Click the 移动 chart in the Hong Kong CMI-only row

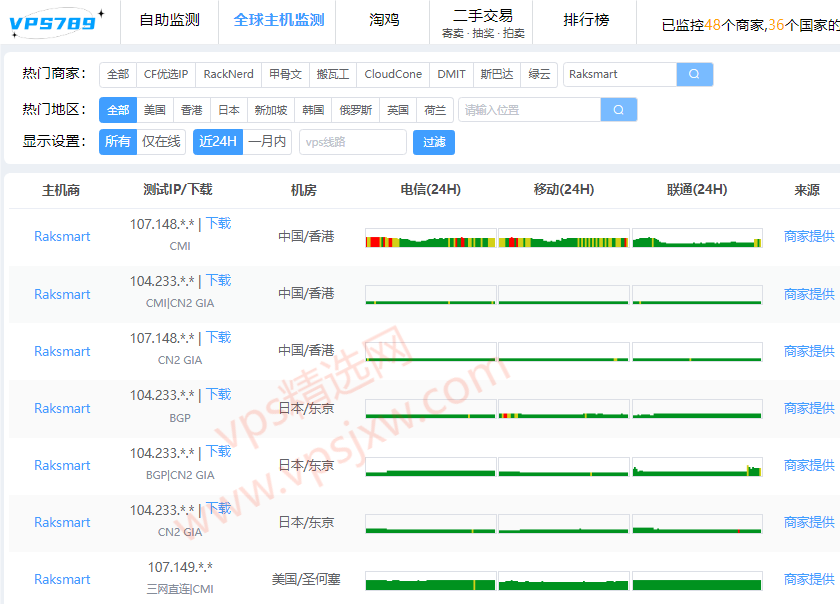click(564, 238)
